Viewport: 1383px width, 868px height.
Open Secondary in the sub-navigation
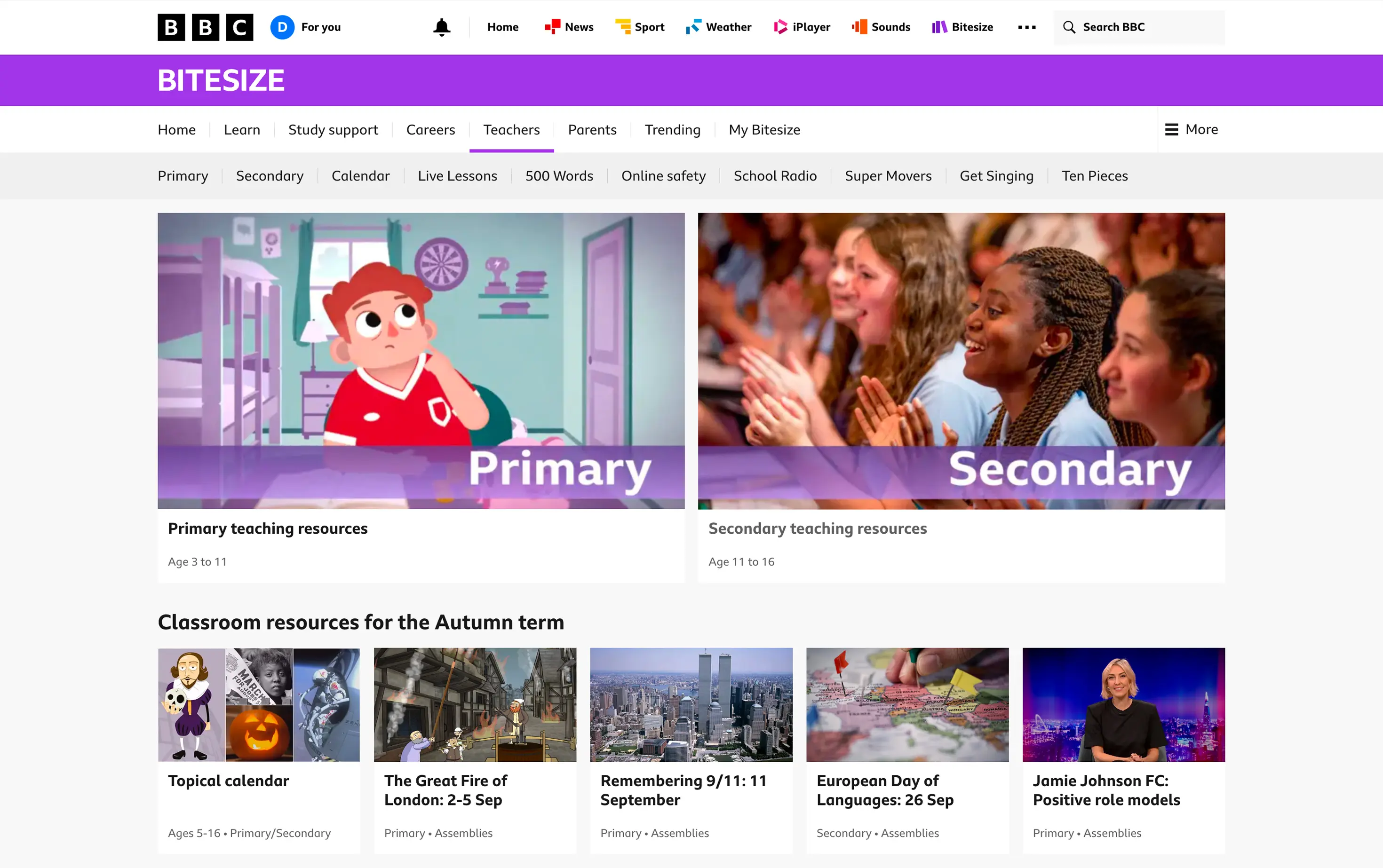point(270,176)
